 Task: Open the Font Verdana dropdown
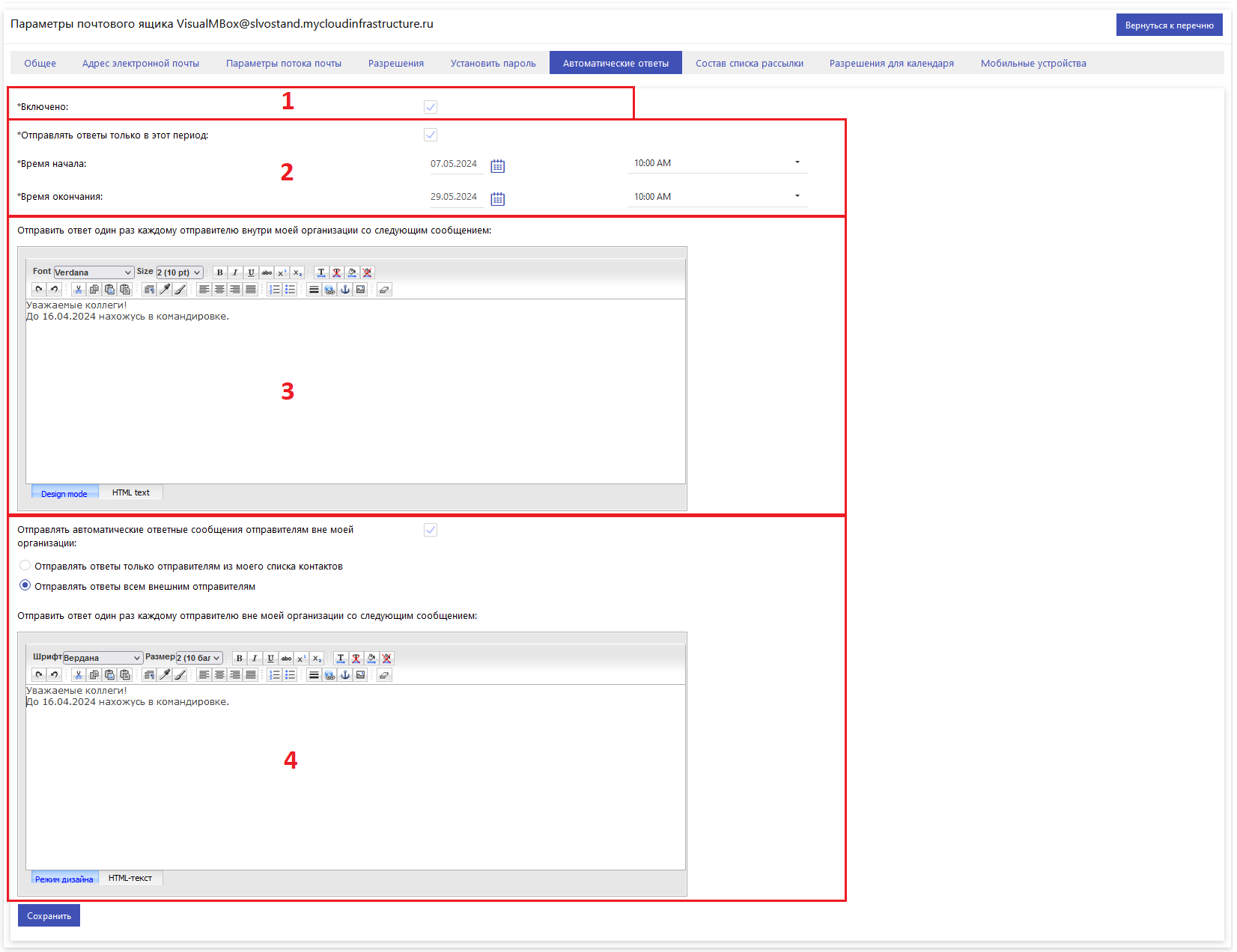pyautogui.click(x=94, y=272)
